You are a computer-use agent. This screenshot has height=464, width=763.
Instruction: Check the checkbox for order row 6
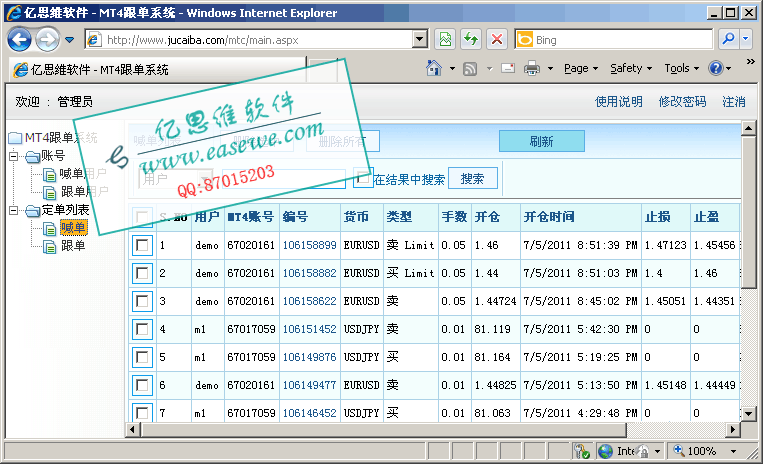(142, 385)
